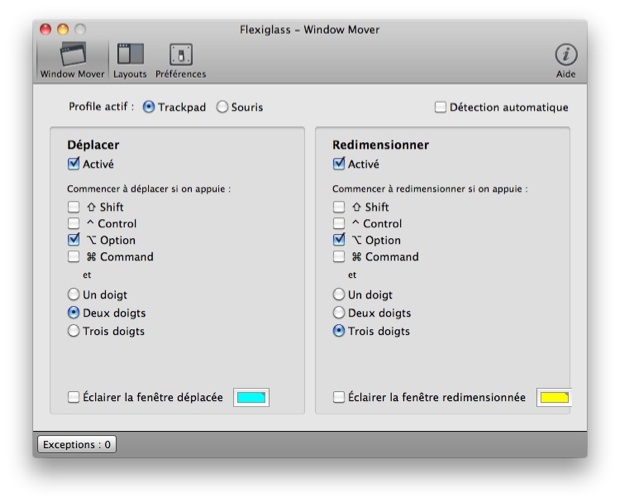Uncheck Activé under Redimensionner
The width and height of the screenshot is (620, 503).
pos(339,164)
